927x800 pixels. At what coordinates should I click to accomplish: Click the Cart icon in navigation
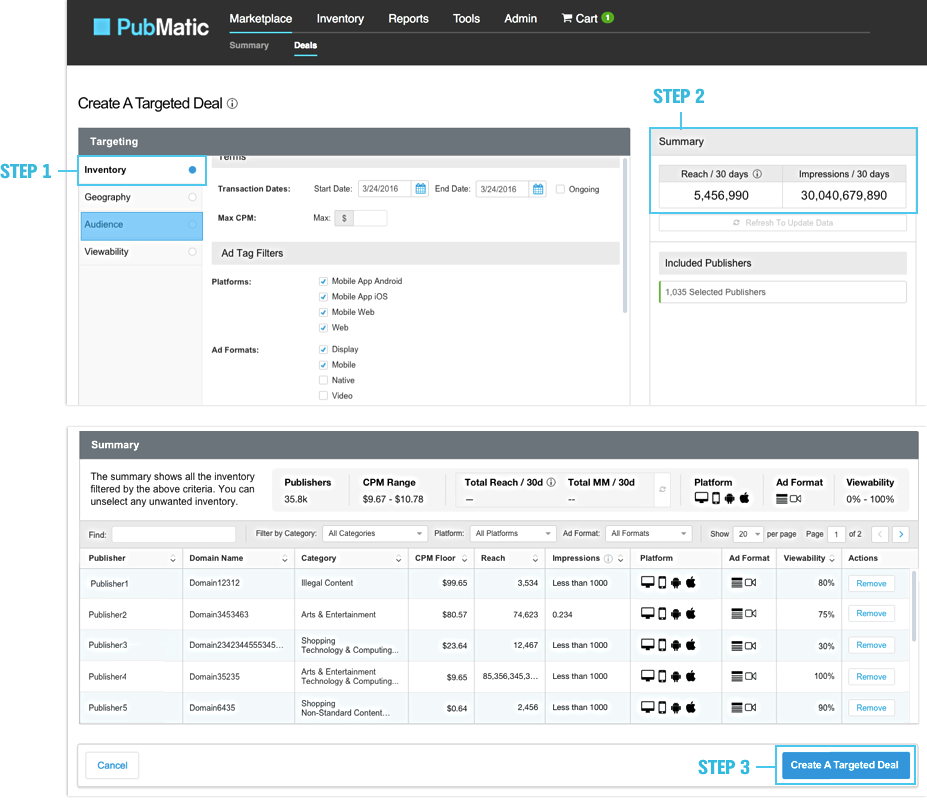pos(567,18)
